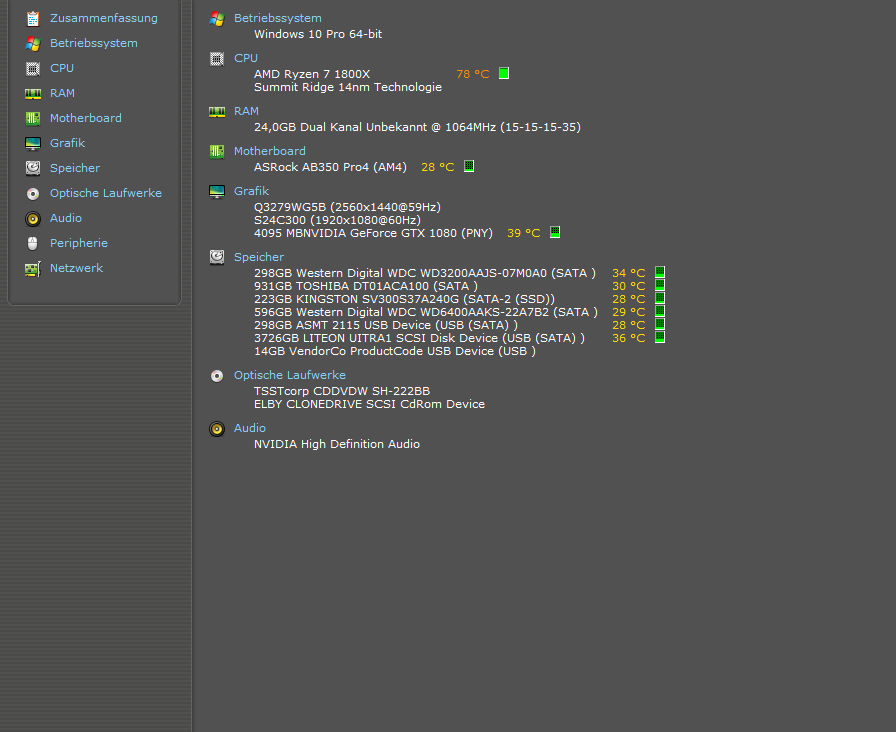Click the CPU temperature value 78 °C
This screenshot has height=732, width=896.
pyautogui.click(x=473, y=74)
